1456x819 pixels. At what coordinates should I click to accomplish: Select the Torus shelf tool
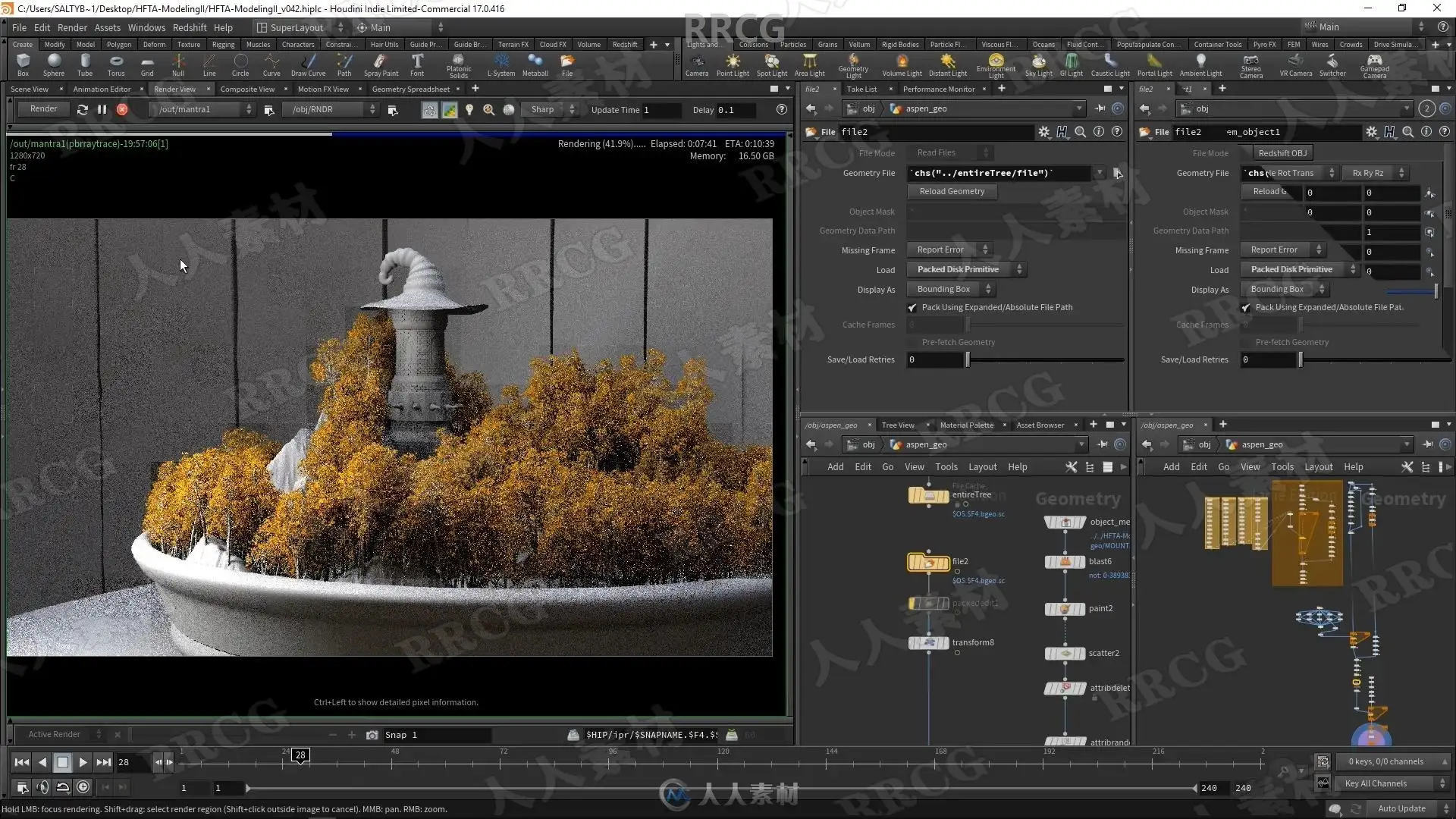tap(115, 64)
